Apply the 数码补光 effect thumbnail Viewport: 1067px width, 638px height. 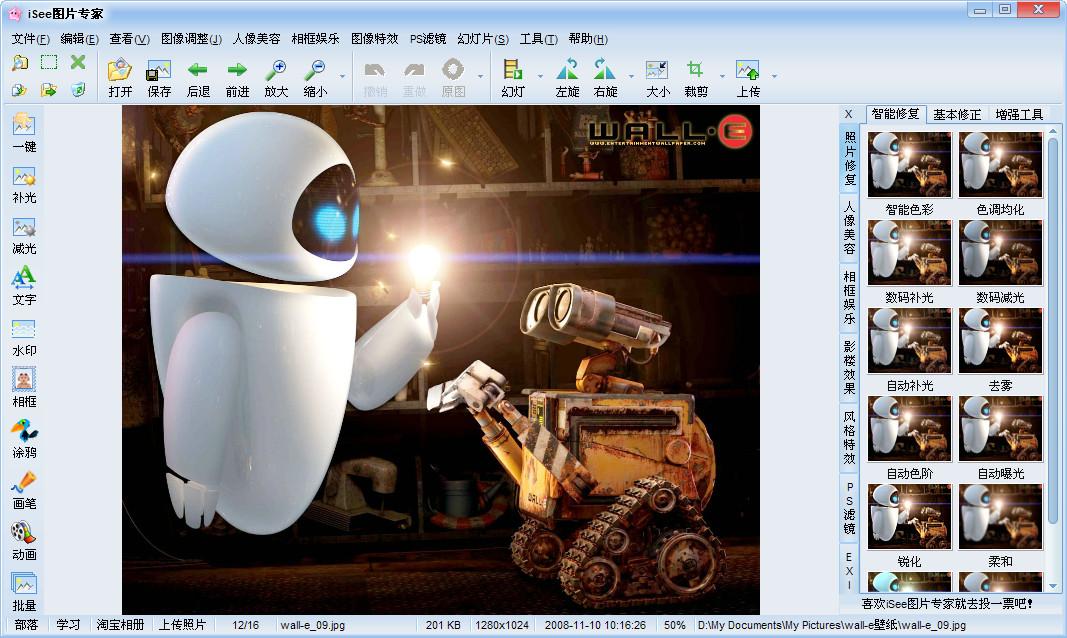(909, 252)
